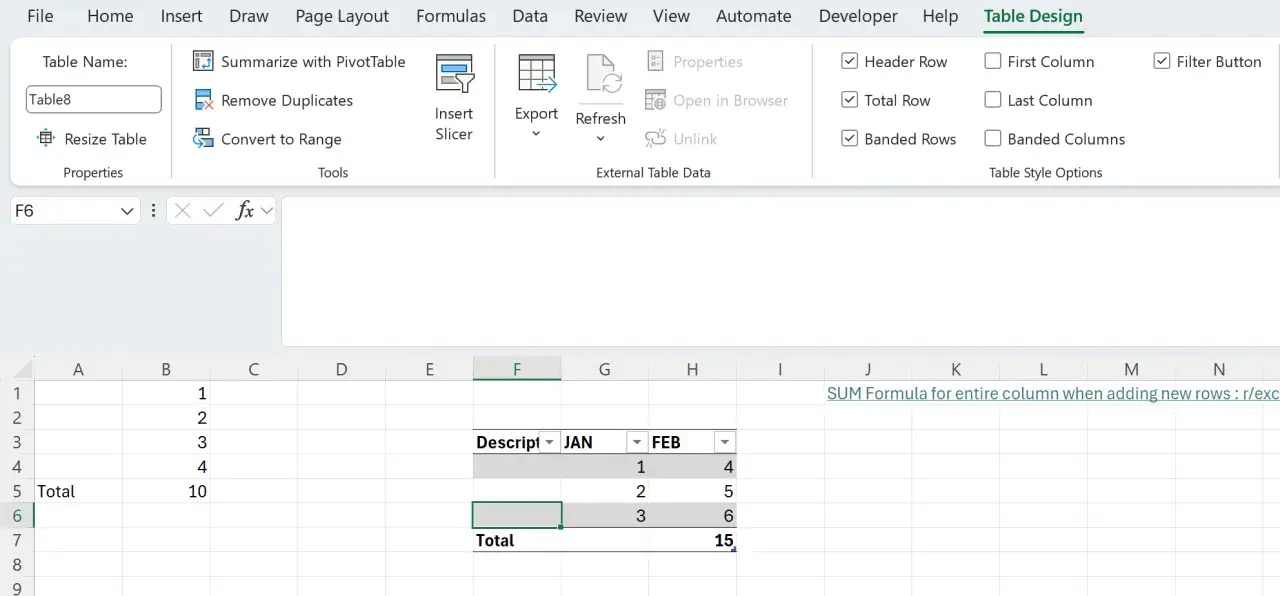
Task: Open the Draw tab
Action: point(249,16)
